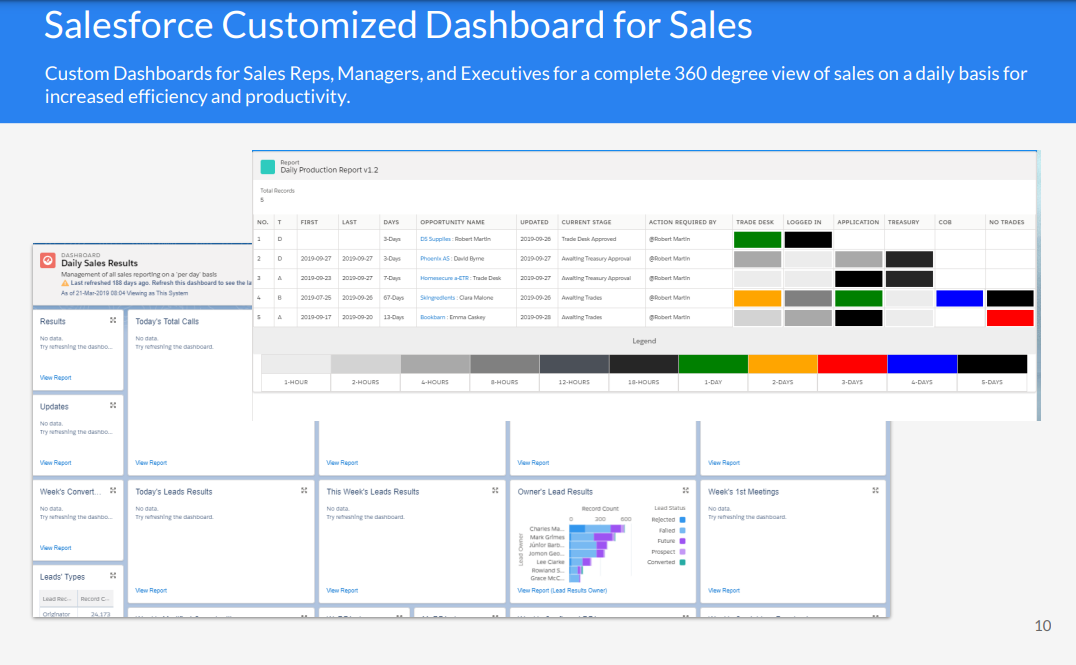
Task: Click the teal Daily Production Report icon
Action: point(268,167)
